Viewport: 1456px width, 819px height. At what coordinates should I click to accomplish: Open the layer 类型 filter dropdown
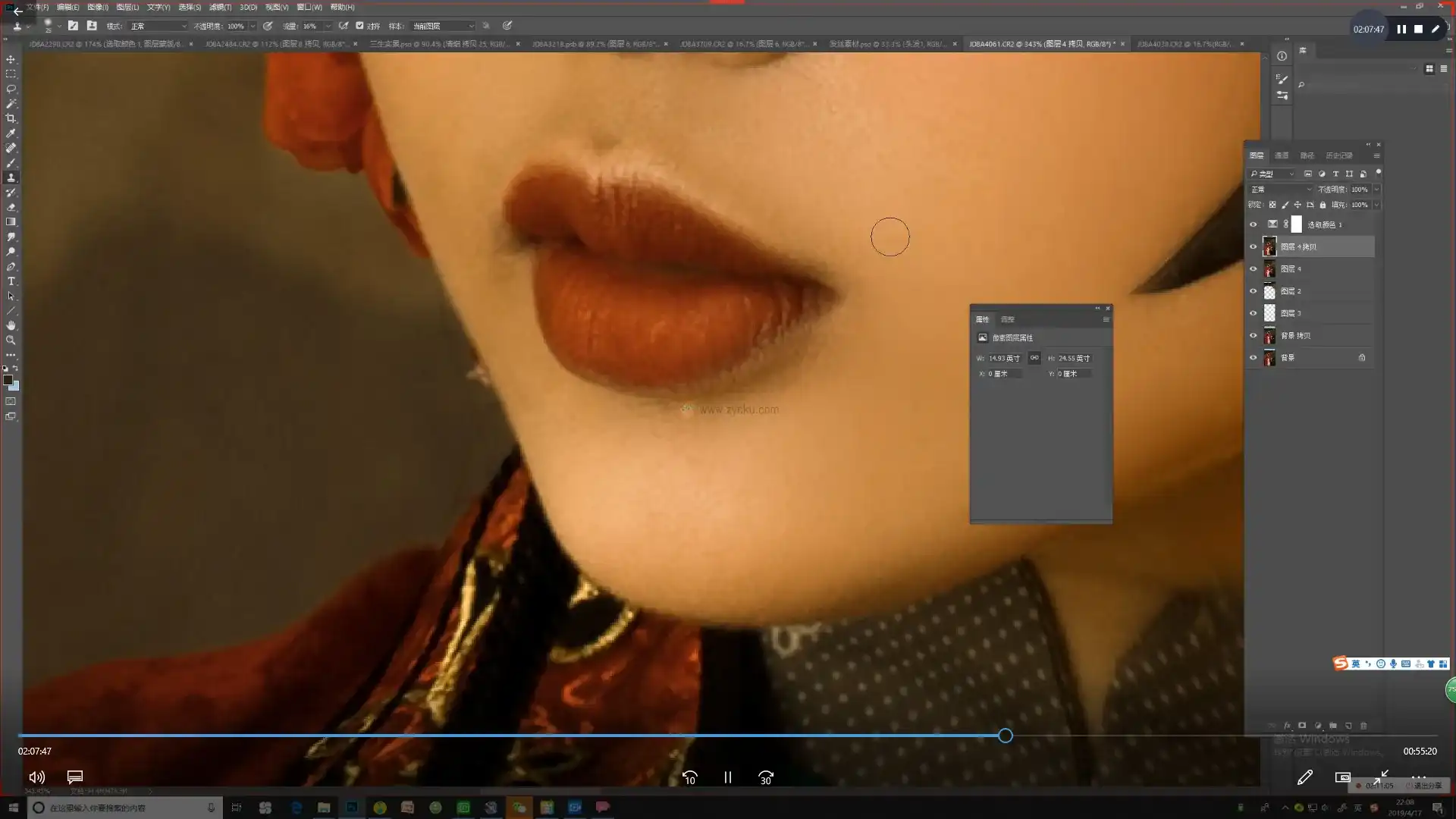(1273, 174)
